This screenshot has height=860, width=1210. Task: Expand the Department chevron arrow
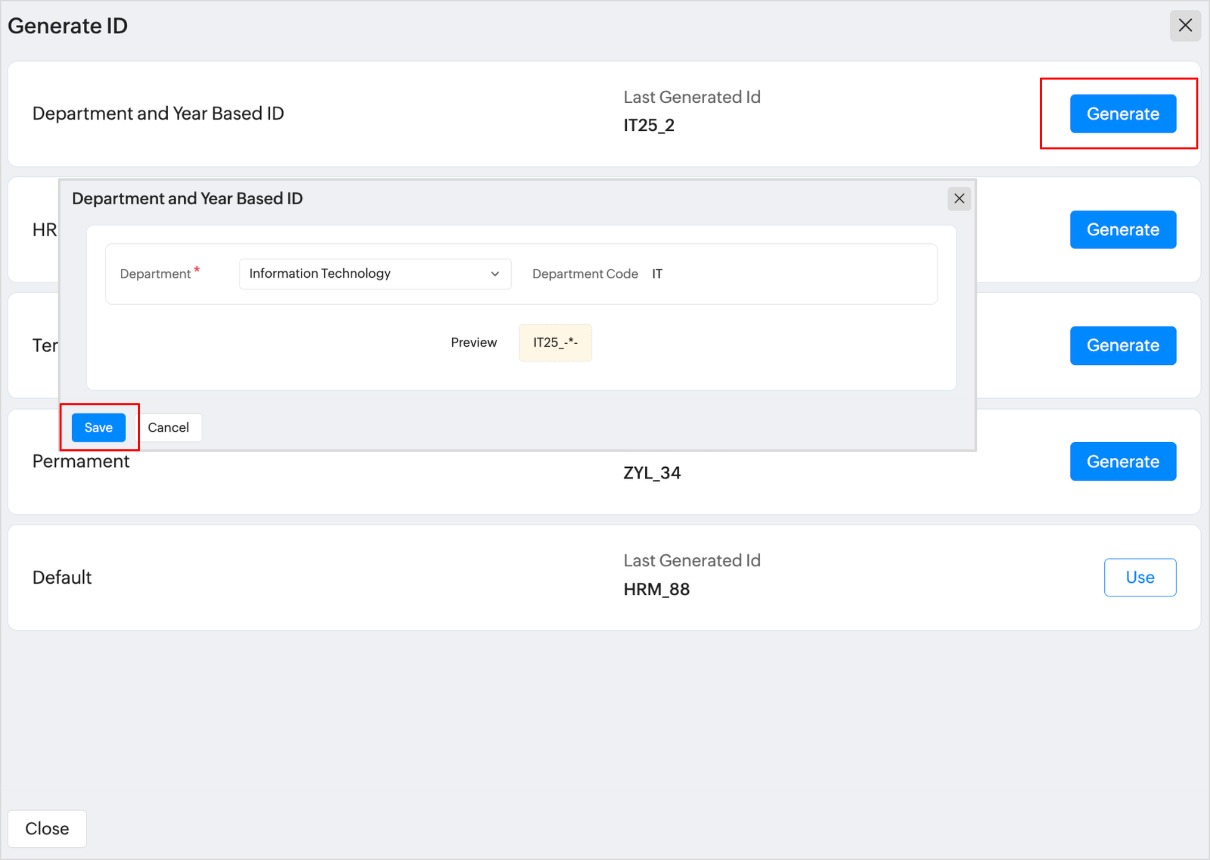pos(495,274)
